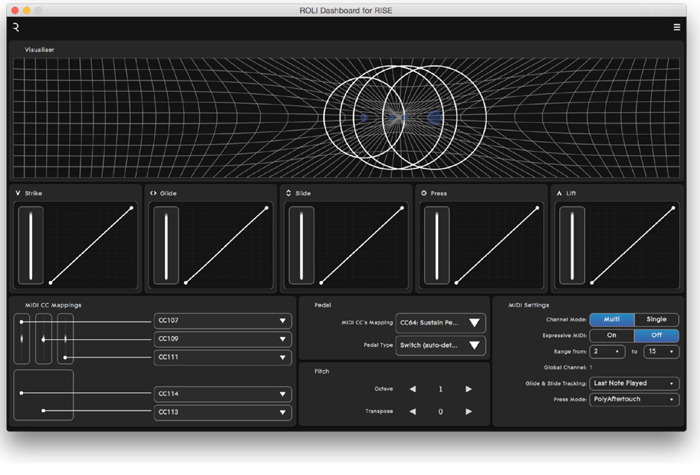Click the Slide response curve graph
700x475 pixels.
point(362,246)
